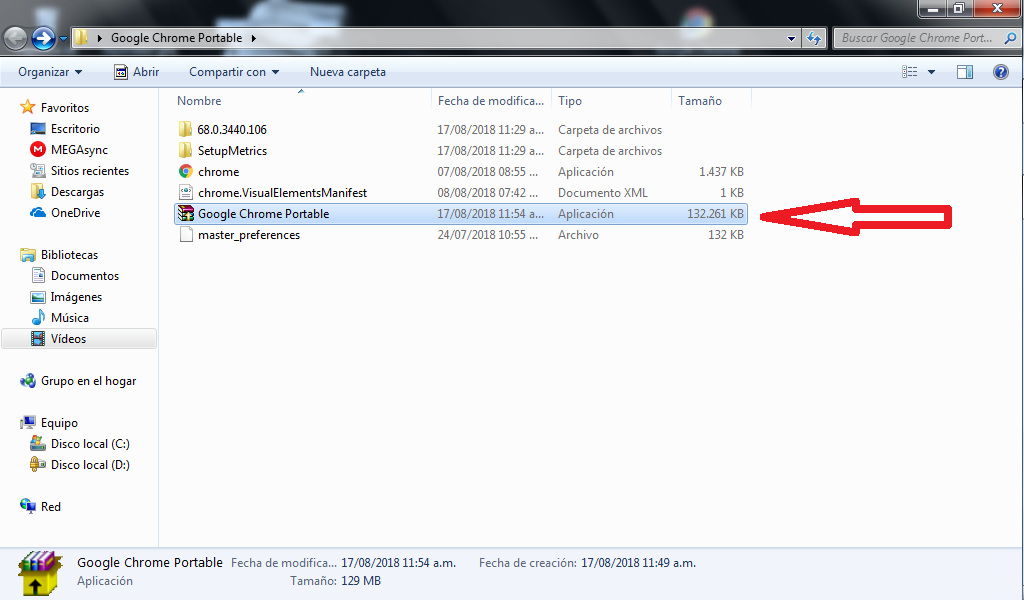Select the chrome.VisualElementsManifest XML file icon
The width and height of the screenshot is (1024, 600).
(x=186, y=193)
